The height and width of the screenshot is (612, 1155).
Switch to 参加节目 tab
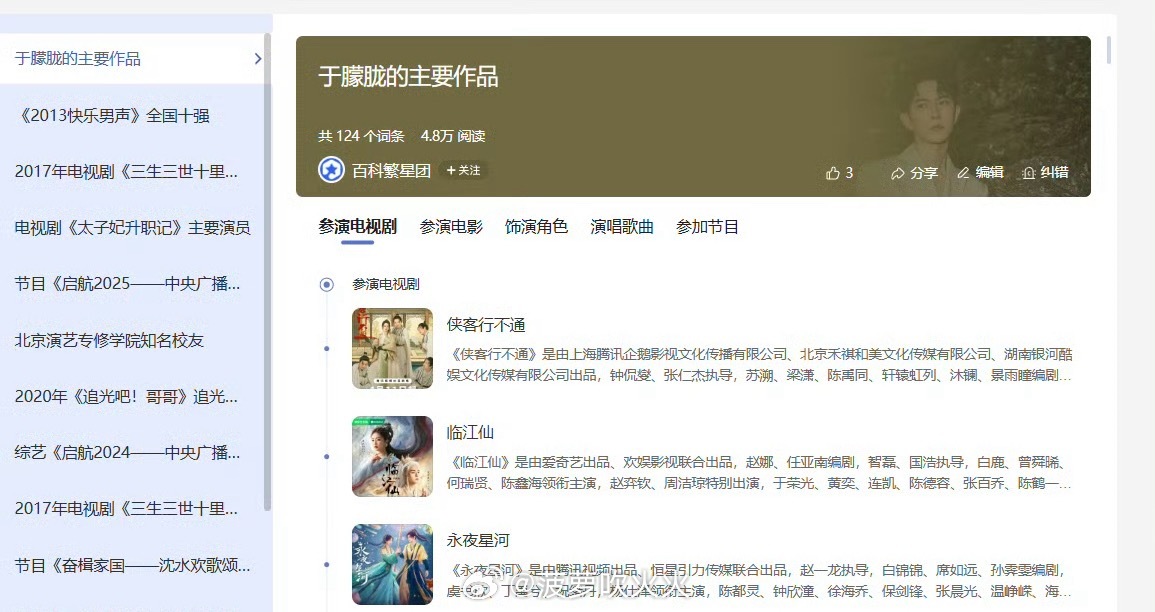707,227
